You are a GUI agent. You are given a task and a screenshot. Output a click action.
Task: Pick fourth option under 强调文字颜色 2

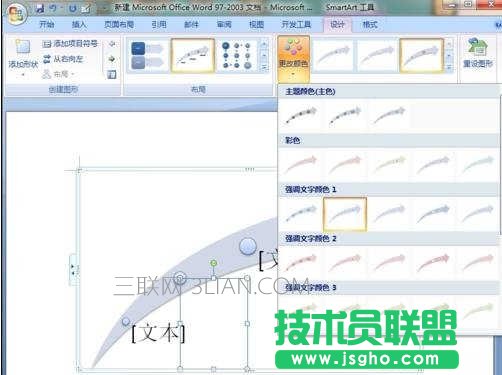433,263
